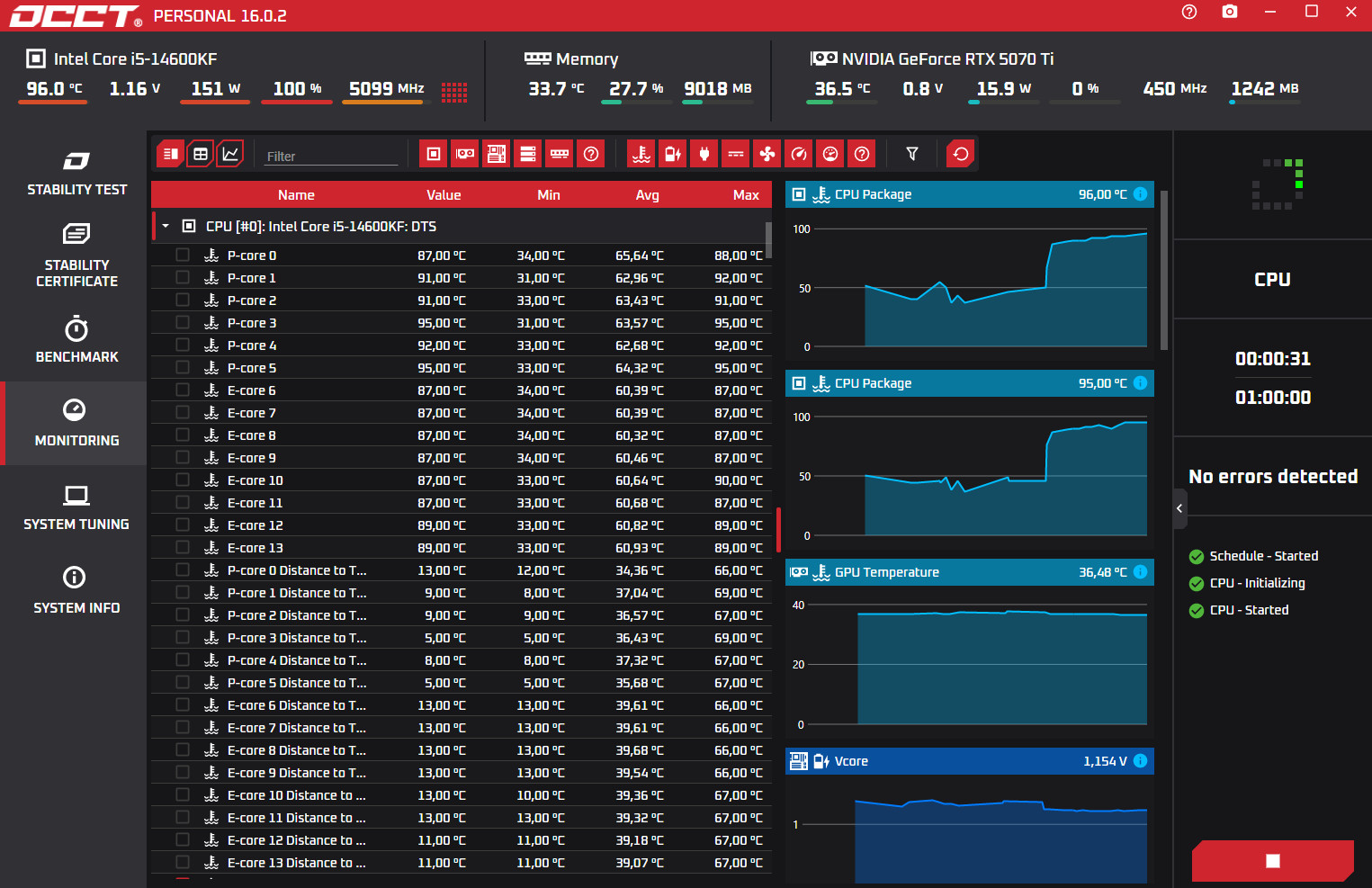Show info for the first CPU Package graph

point(1140,193)
